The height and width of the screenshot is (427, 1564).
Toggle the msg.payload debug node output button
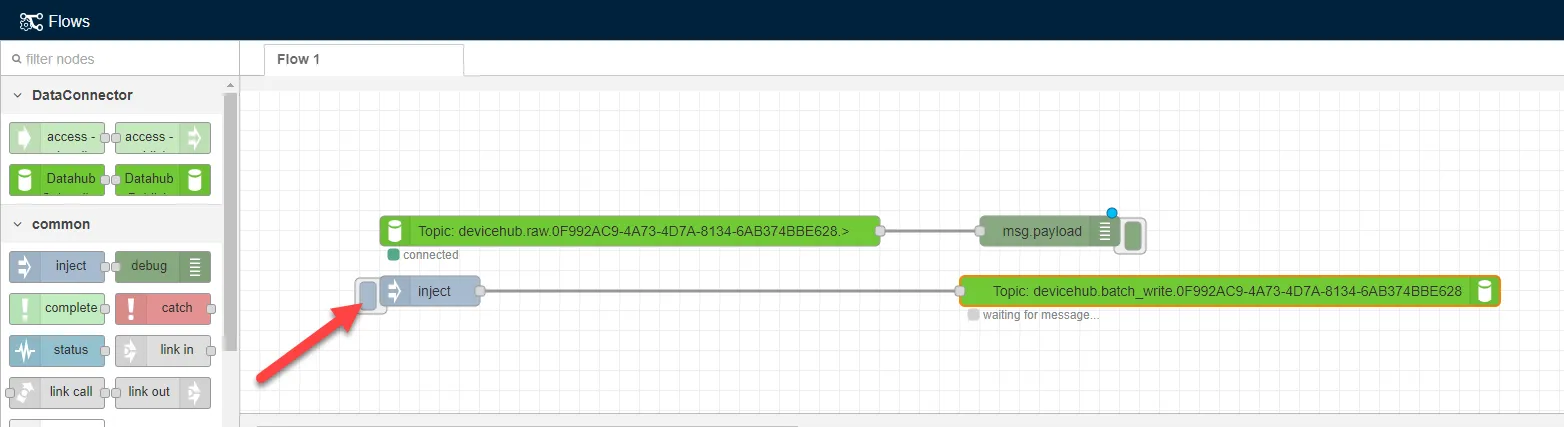pyautogui.click(x=1133, y=235)
